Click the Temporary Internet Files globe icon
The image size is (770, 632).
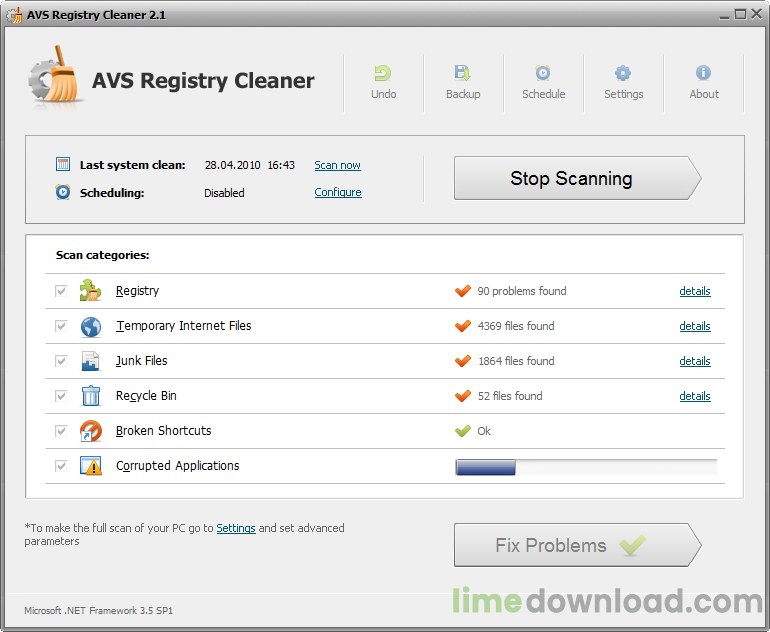[x=91, y=327]
